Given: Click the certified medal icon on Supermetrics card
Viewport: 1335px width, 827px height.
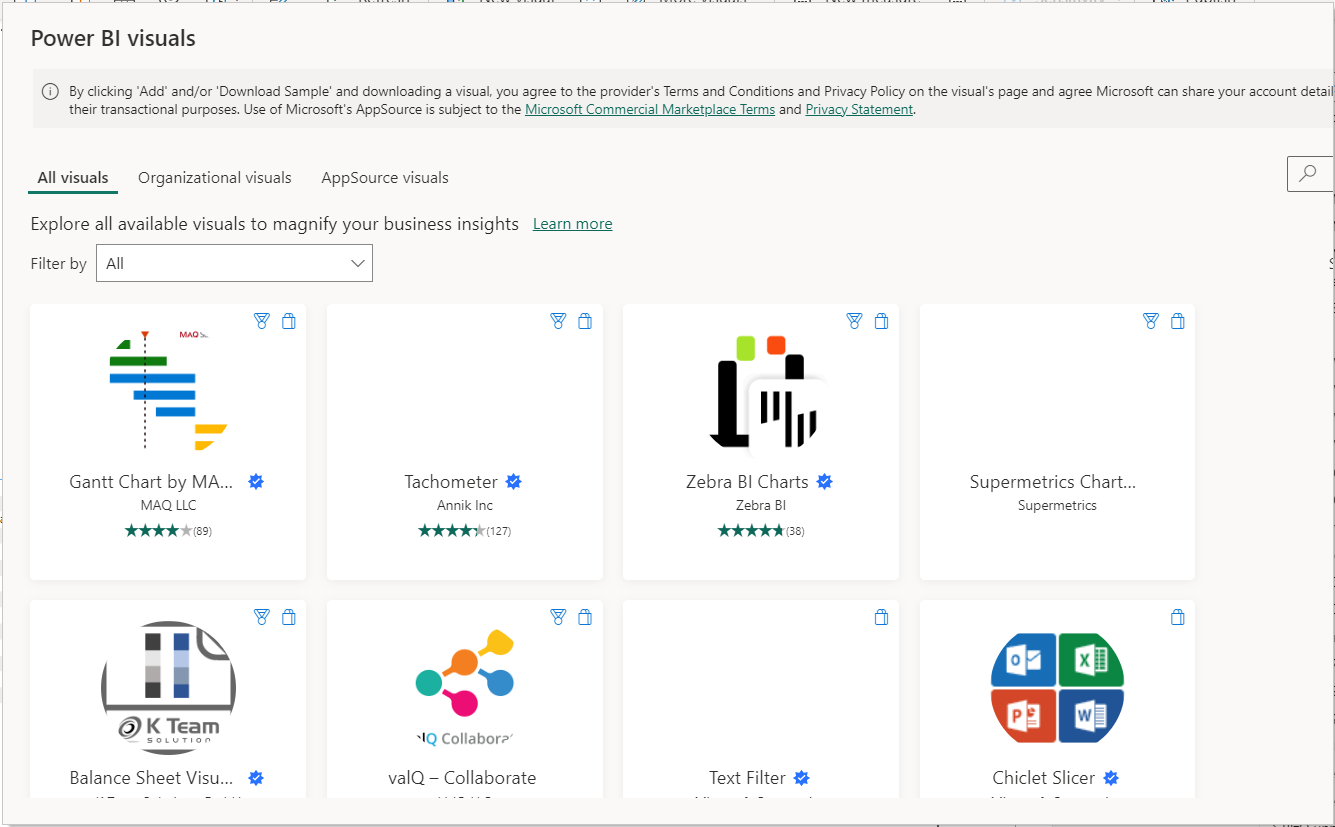Looking at the screenshot, I should [1151, 321].
